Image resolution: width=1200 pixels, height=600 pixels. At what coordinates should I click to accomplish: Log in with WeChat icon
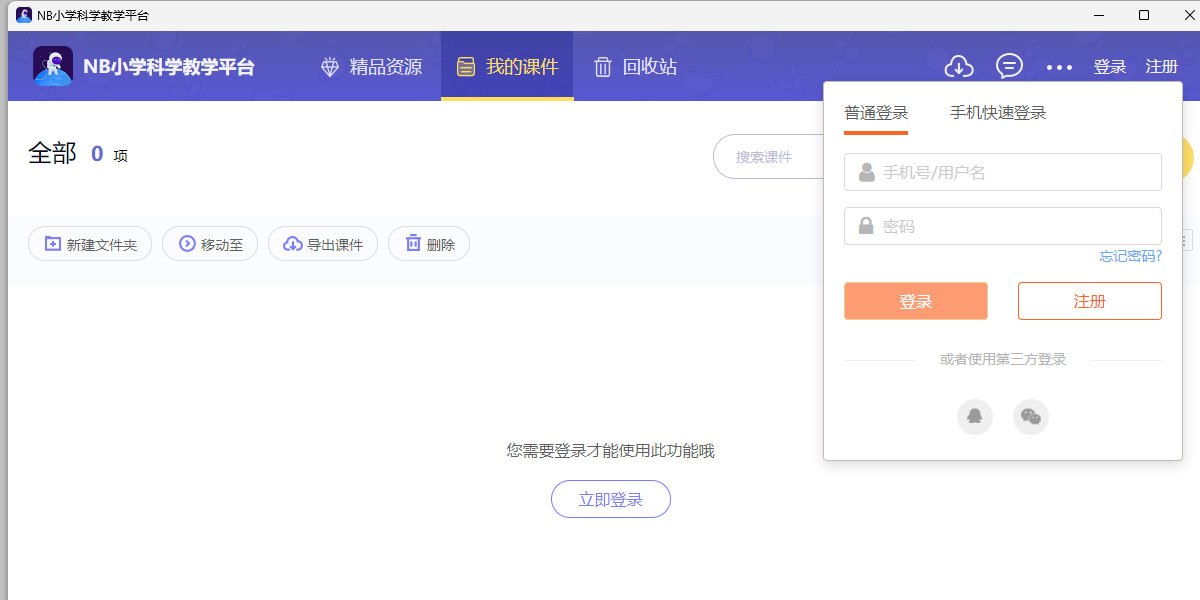1031,416
